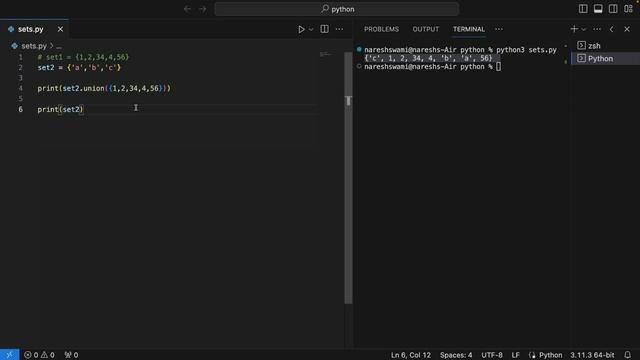Screen dimensions: 640x360
Task: Create a new terminal with plus
Action: (x=574, y=29)
